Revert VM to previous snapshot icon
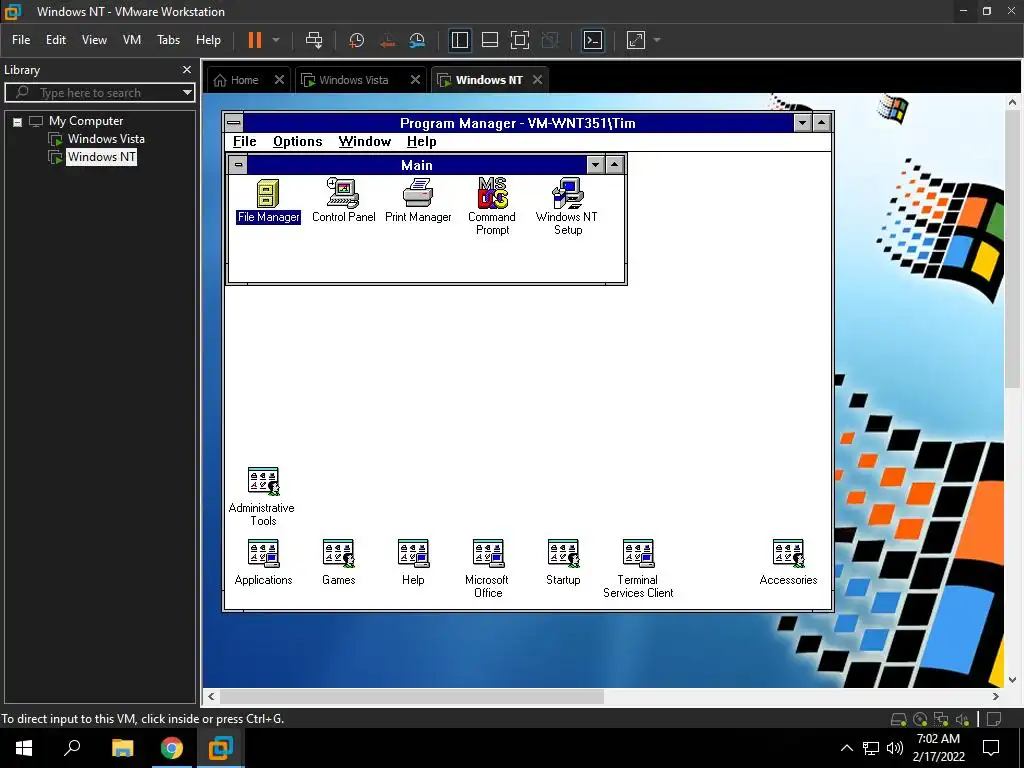Viewport: 1024px width, 768px height. point(387,40)
